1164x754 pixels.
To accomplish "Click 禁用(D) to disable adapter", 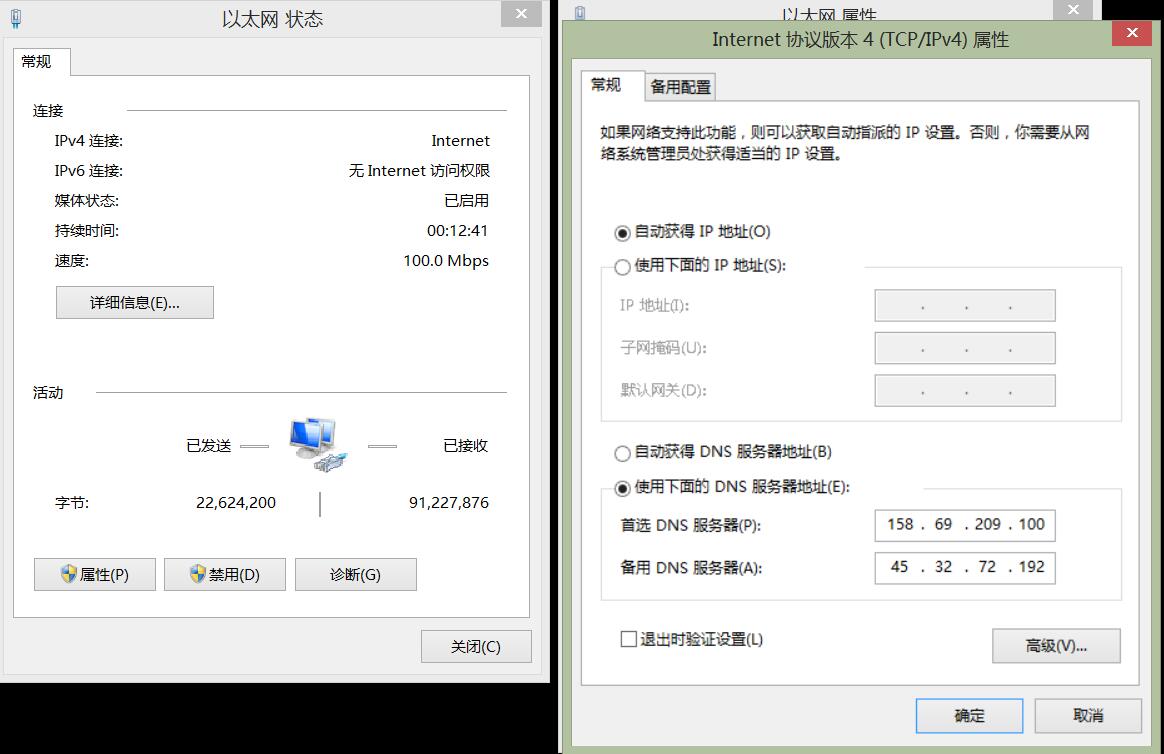I will click(x=225, y=575).
